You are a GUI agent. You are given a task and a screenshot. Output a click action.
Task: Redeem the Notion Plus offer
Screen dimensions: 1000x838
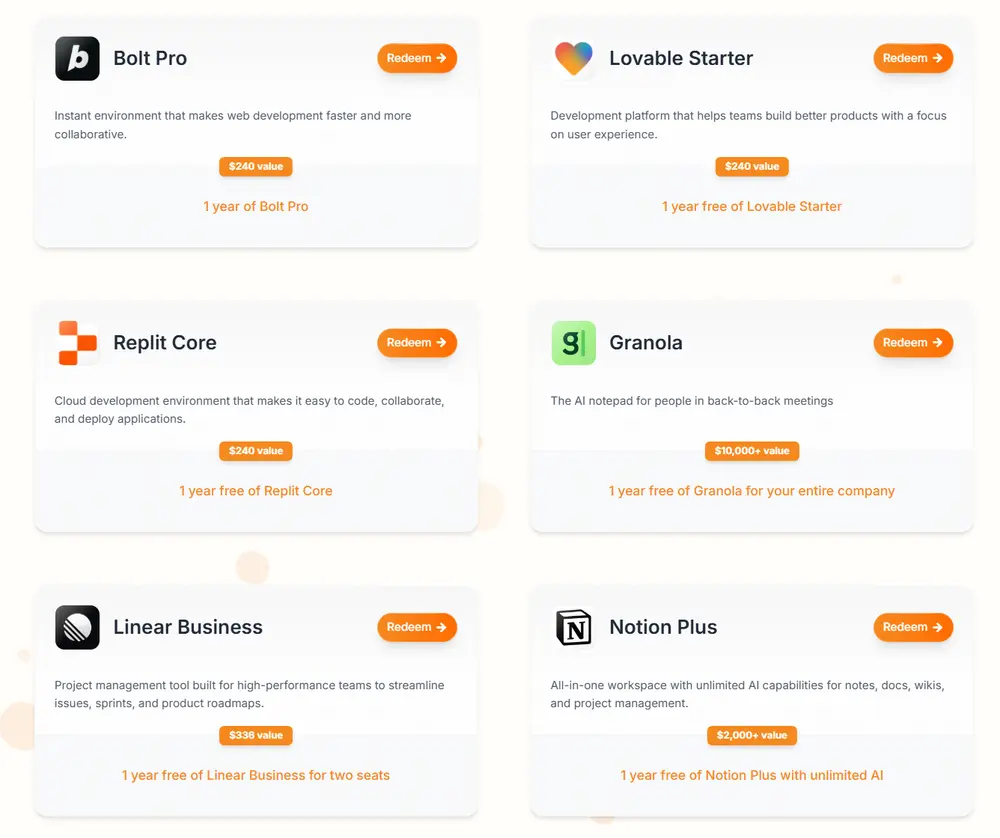point(913,628)
